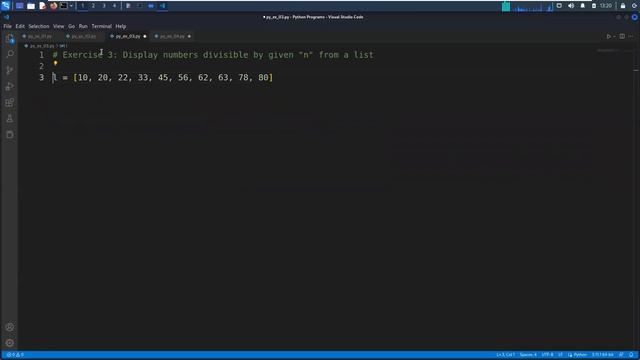Image resolution: width=640 pixels, height=360 pixels.
Task: Click the line 1 comment text
Action: pyautogui.click(x=213, y=55)
